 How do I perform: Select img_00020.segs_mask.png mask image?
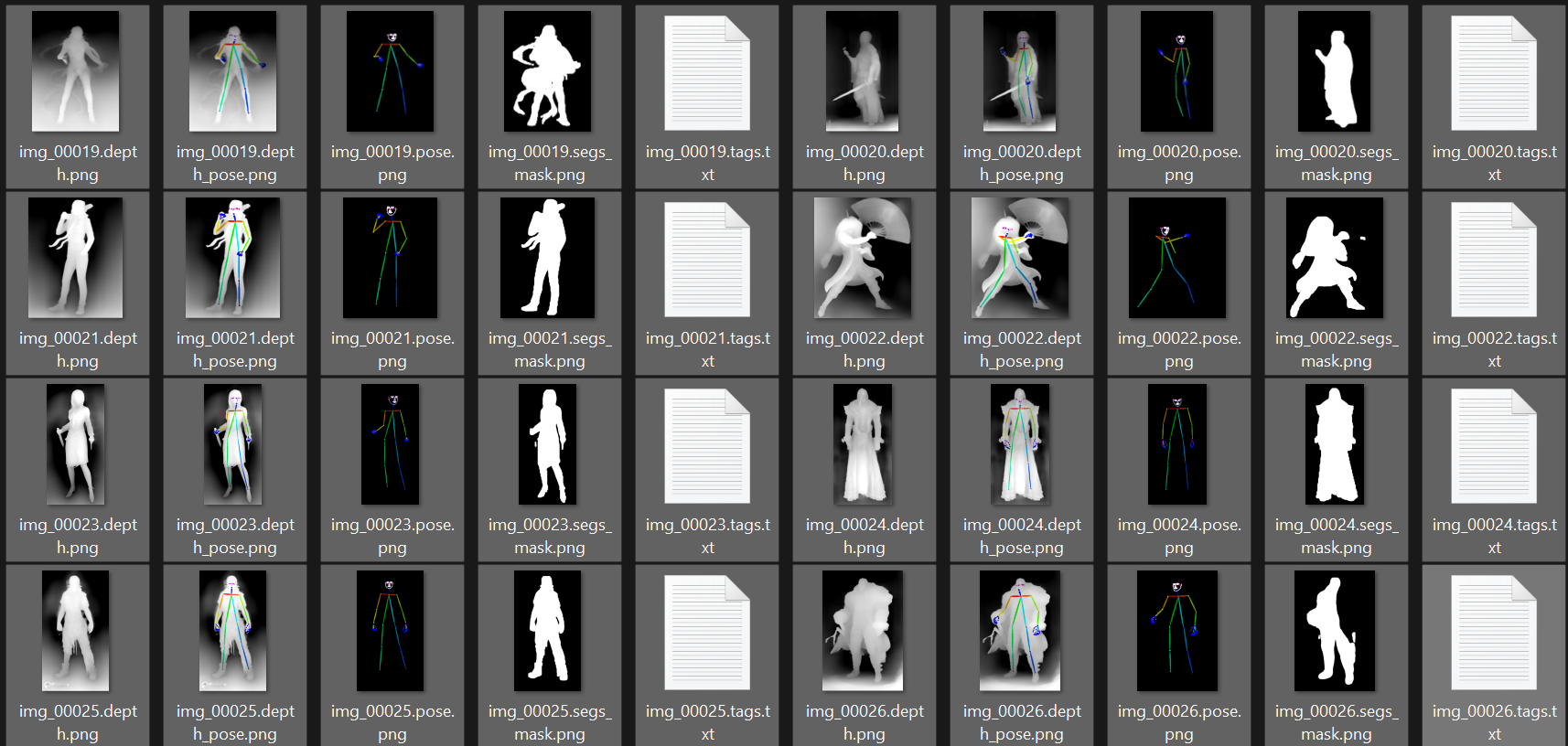tap(1335, 71)
